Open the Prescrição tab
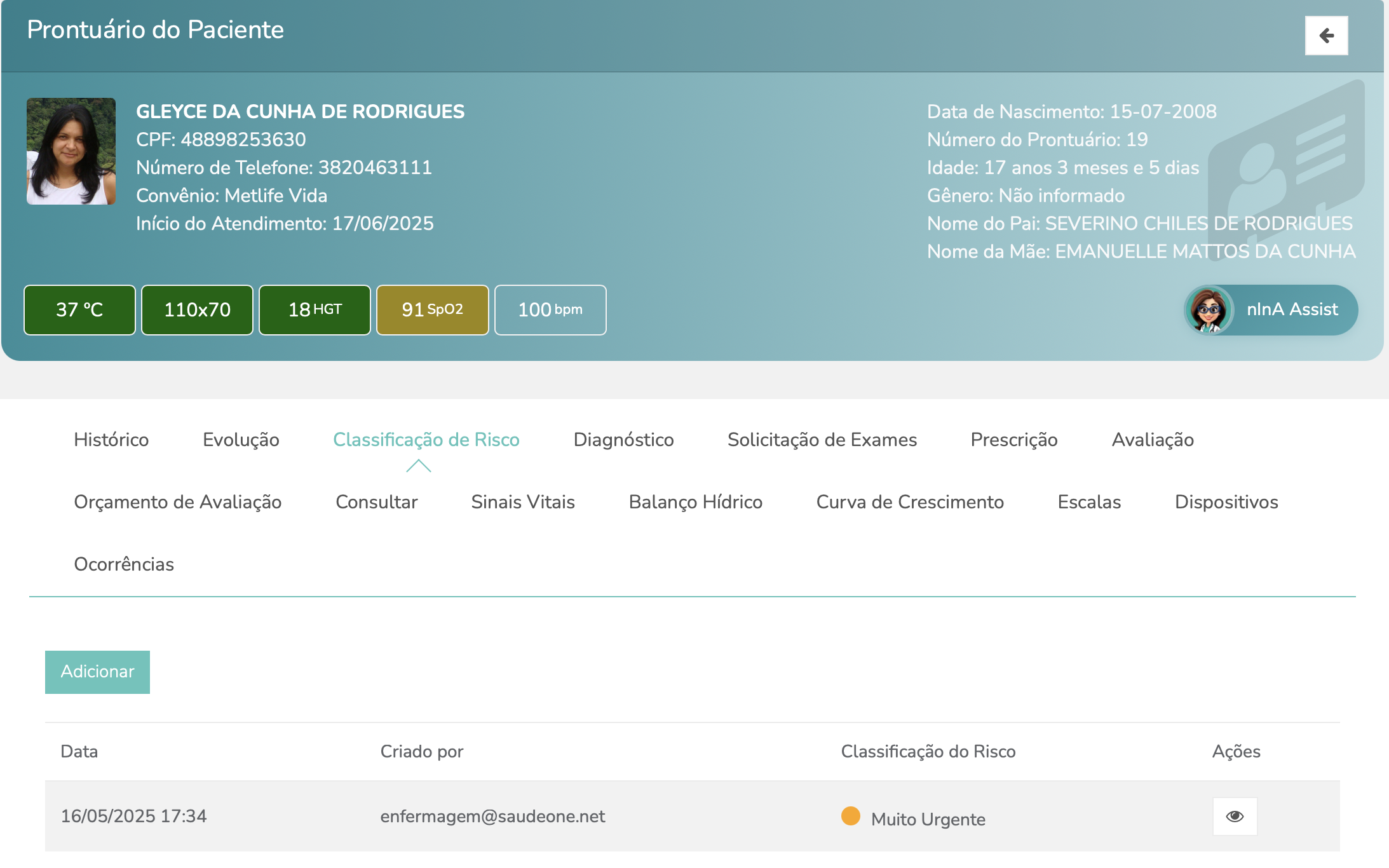This screenshot has width=1389, height=868. (1013, 440)
